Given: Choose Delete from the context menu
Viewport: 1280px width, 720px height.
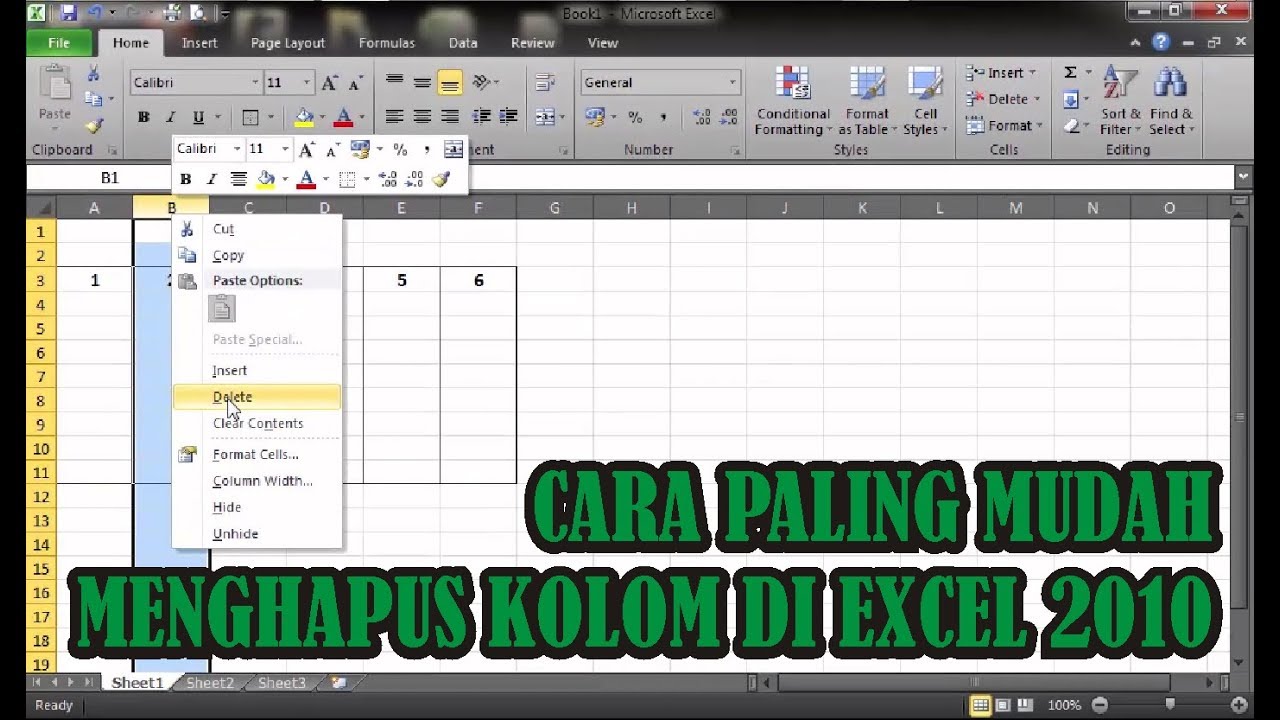Looking at the screenshot, I should pos(257,397).
